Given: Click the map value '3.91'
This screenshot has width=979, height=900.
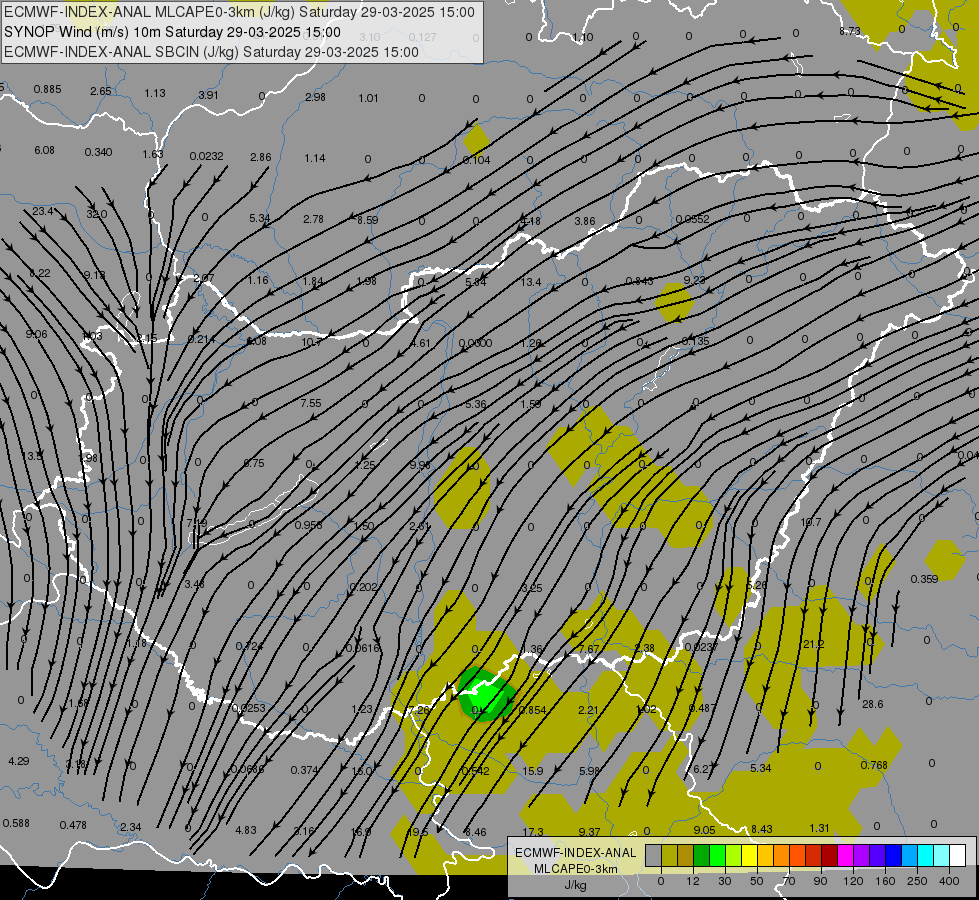Looking at the screenshot, I should tap(209, 95).
